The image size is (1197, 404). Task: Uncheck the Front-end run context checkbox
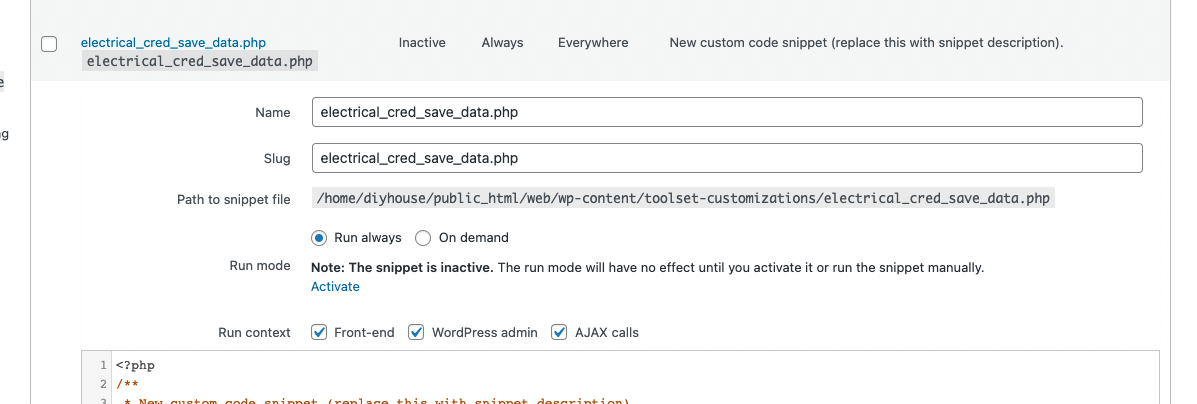tap(319, 332)
